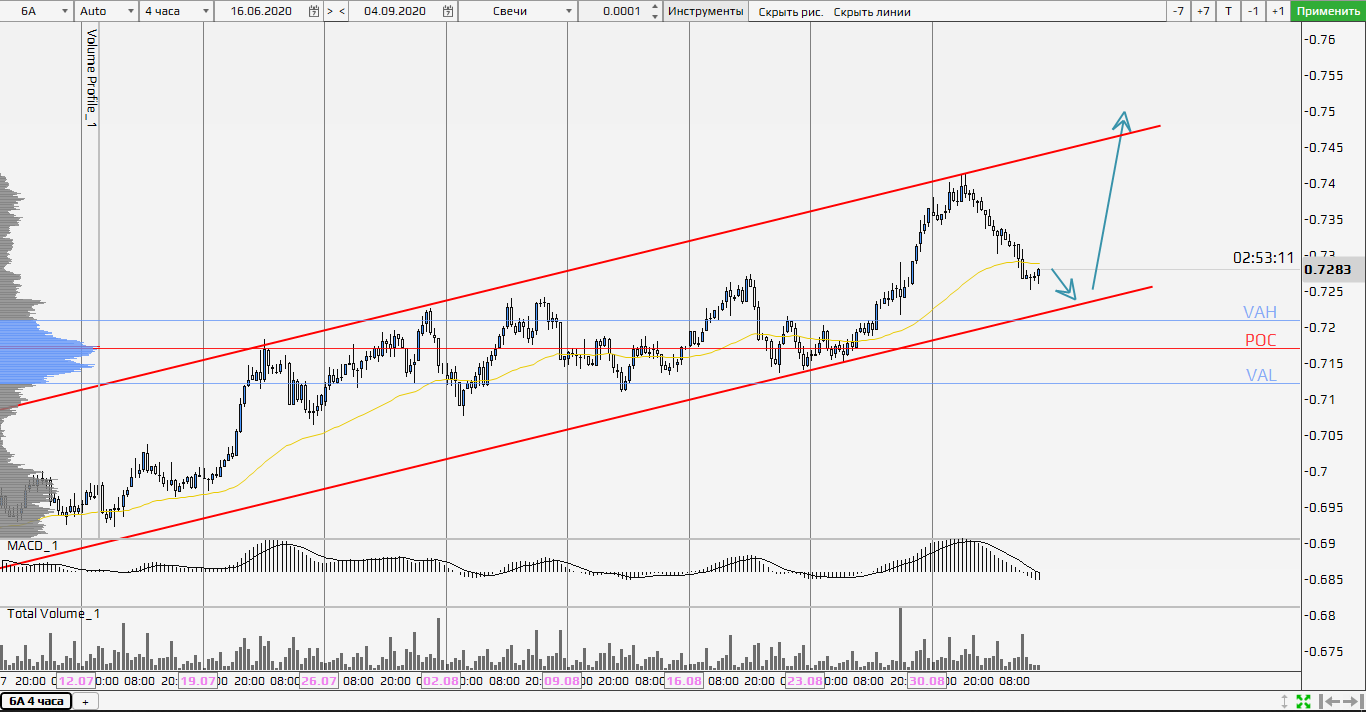Toggle 'Скрыть линии' to hide lines
1366x712 pixels.
(872, 12)
